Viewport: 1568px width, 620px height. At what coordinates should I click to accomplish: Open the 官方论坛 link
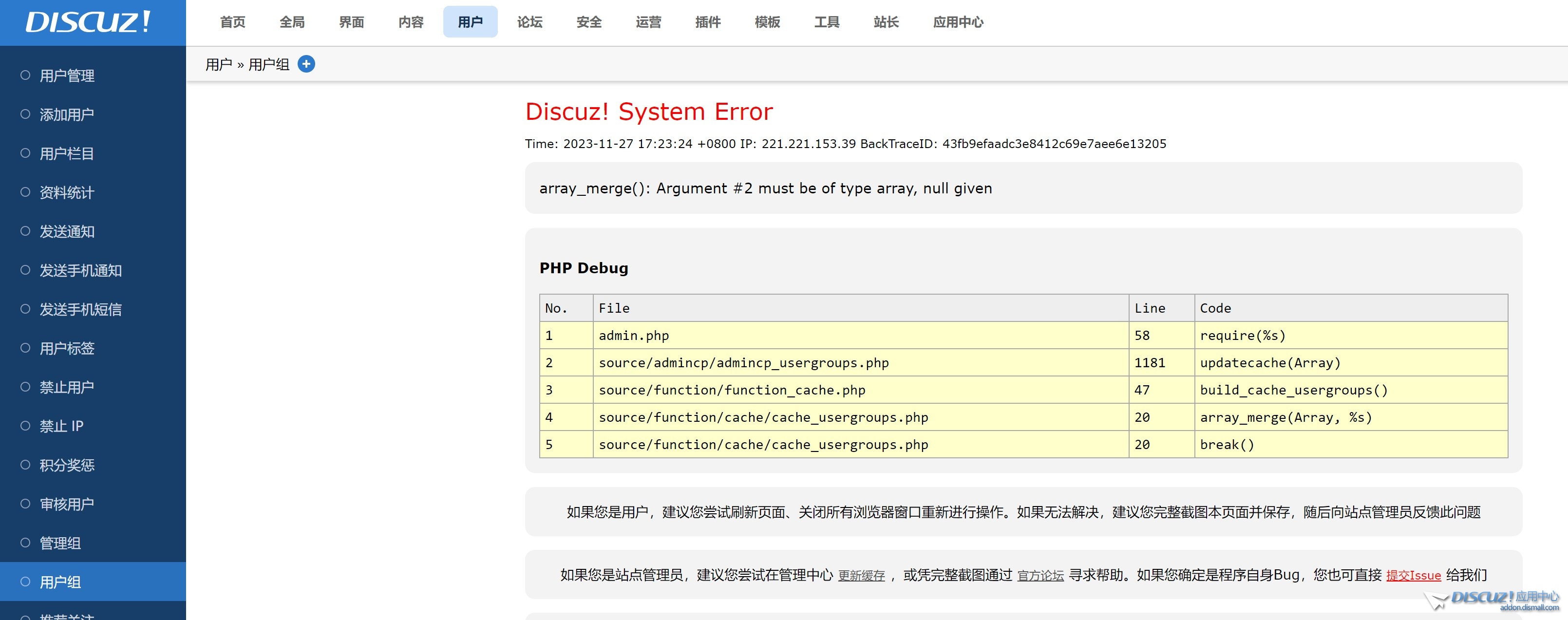tap(1039, 575)
